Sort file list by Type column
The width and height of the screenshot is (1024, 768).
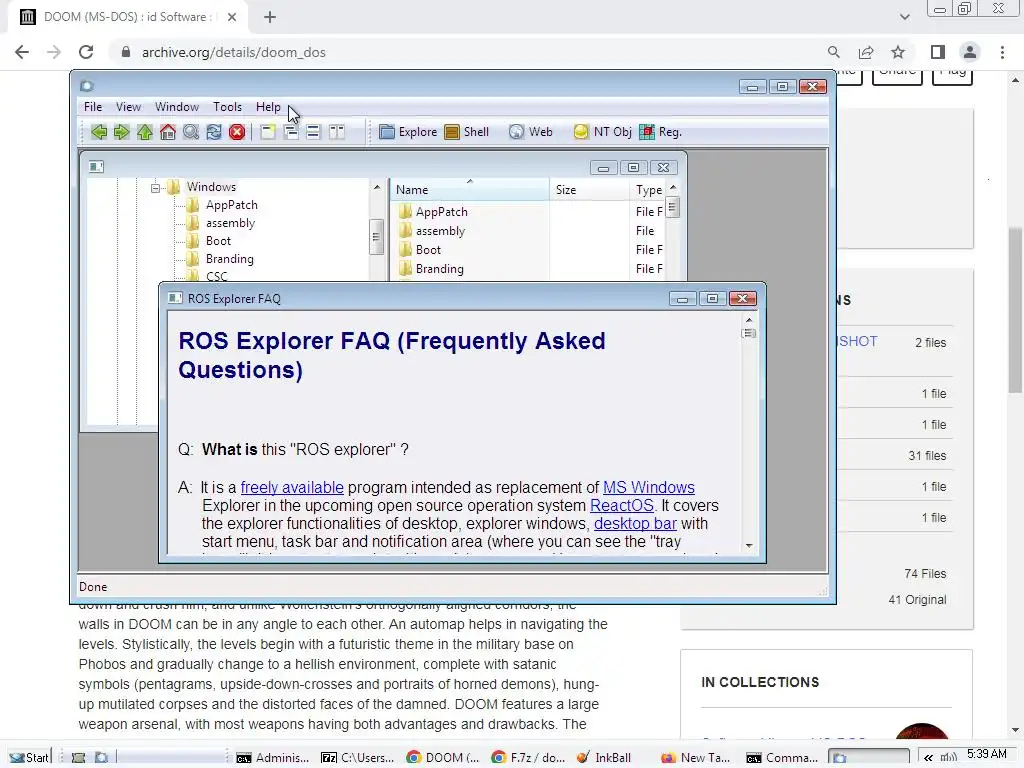[648, 190]
